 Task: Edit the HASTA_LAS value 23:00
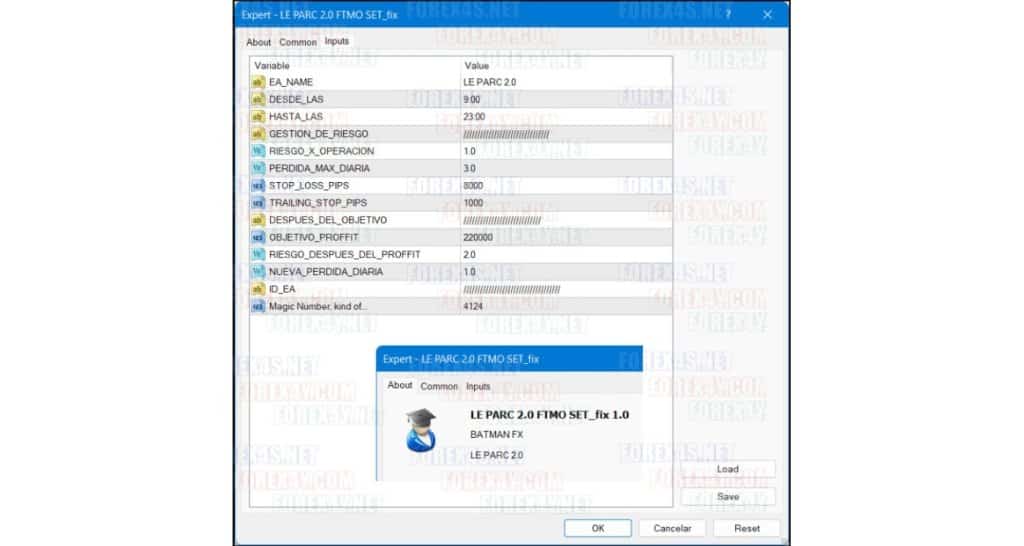pyautogui.click(x=474, y=117)
